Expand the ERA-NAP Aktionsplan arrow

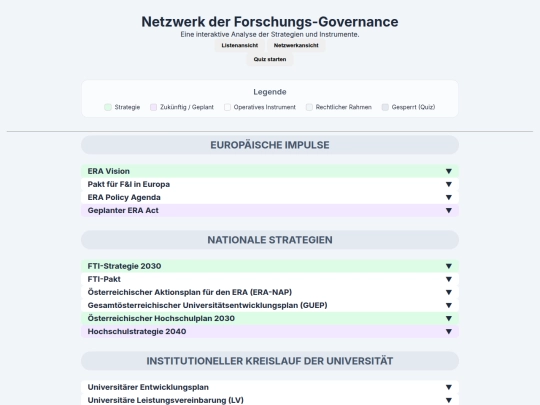448,292
